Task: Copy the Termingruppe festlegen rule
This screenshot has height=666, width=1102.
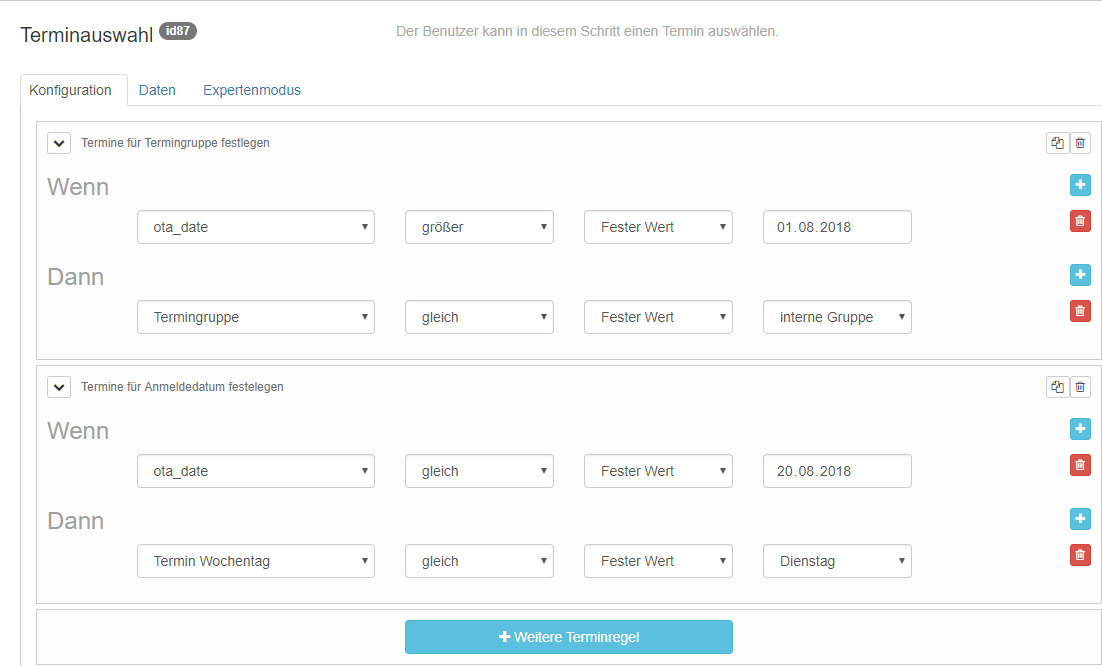Action: 1057,143
